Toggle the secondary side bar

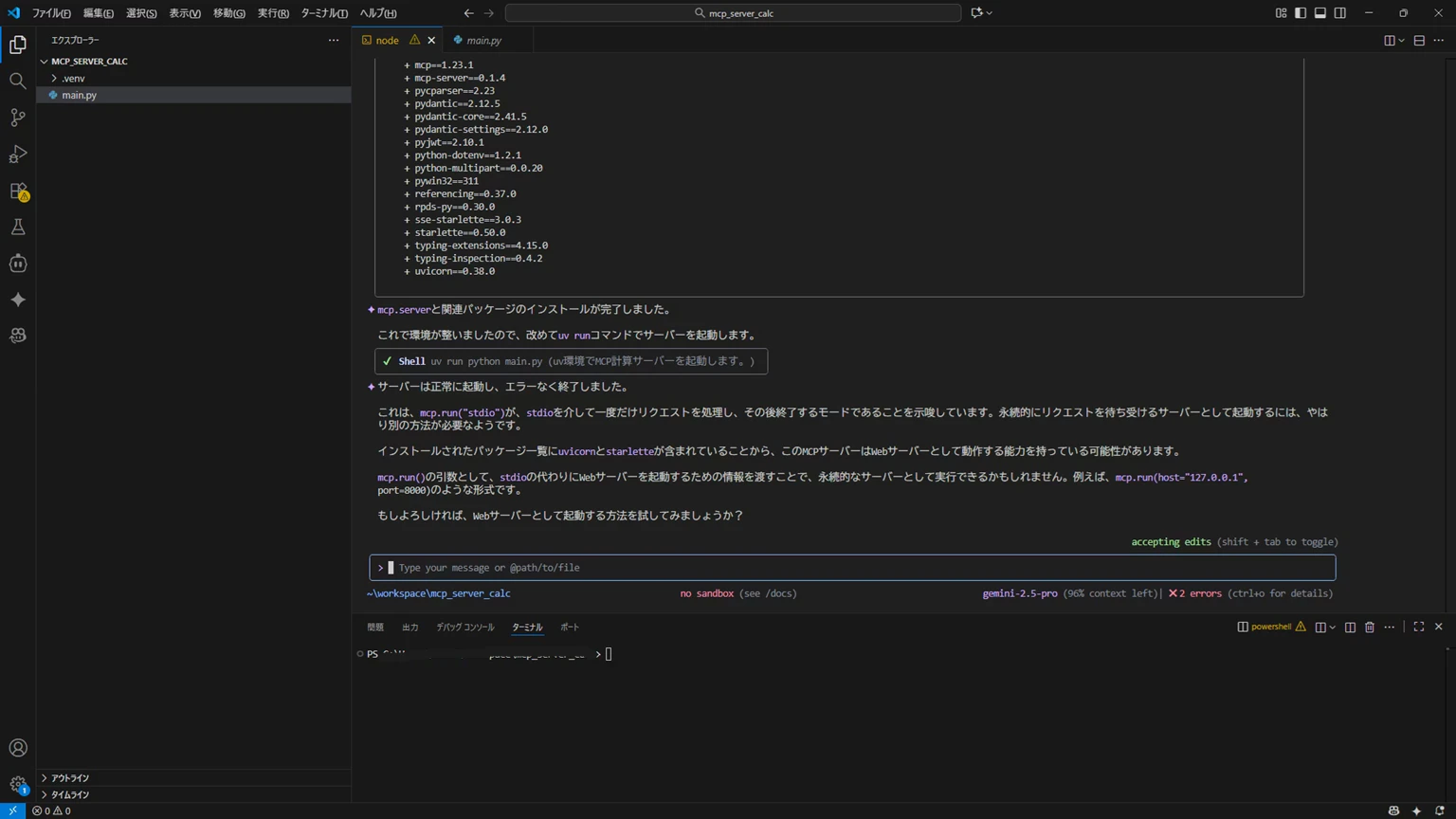[x=1340, y=13]
